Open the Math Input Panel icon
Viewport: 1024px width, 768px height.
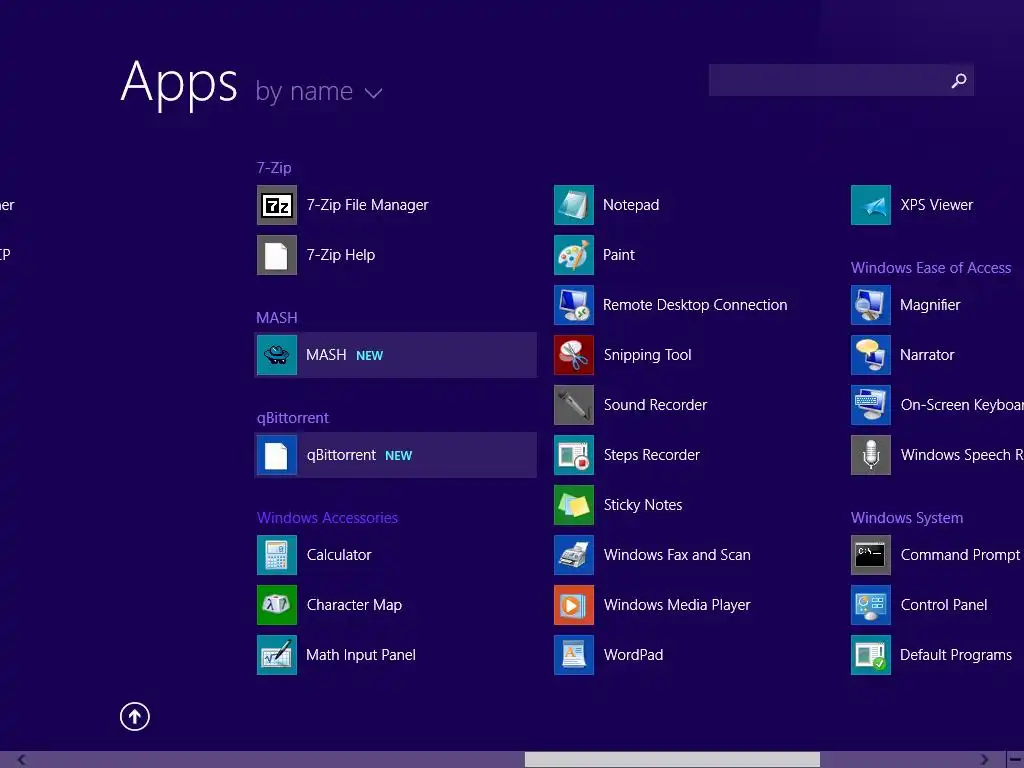coord(277,655)
